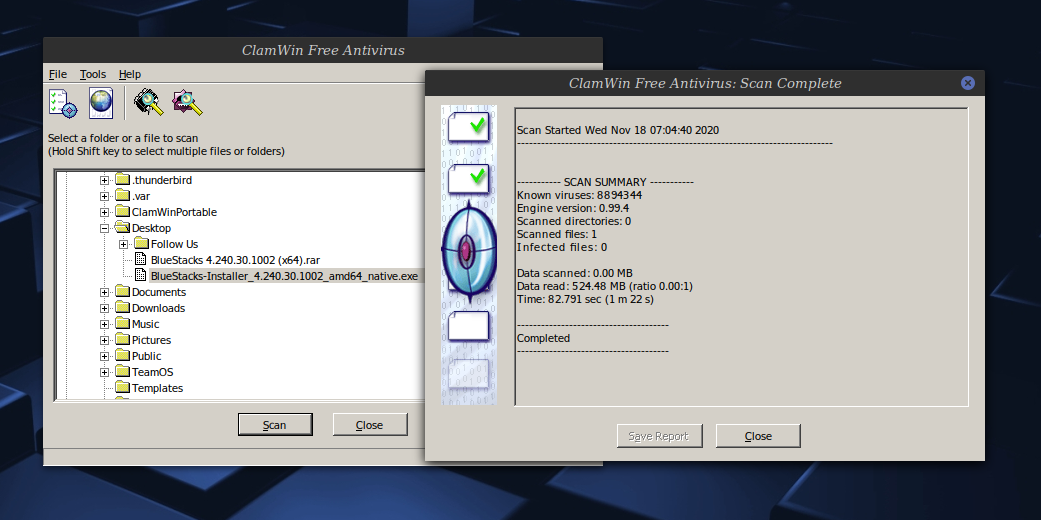Click the file icon of BlueStacks-Installer .exe

coord(140,275)
